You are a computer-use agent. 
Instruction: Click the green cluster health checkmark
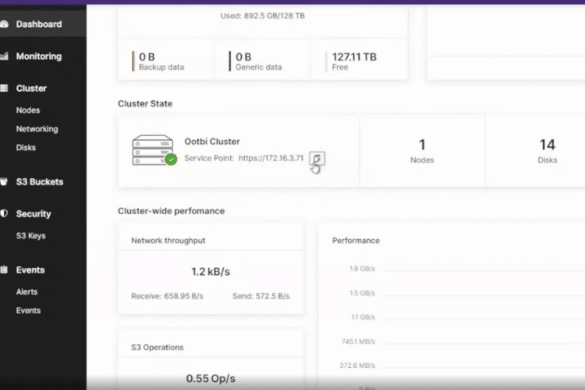point(171,159)
